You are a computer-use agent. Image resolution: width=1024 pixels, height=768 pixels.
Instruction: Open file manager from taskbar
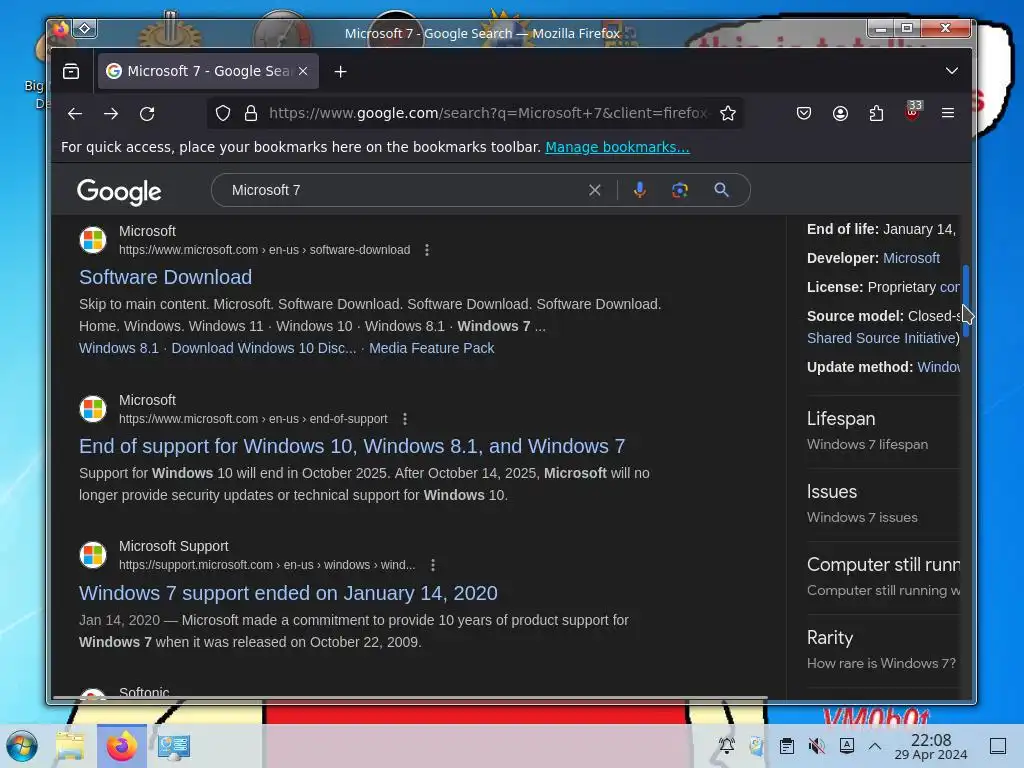point(70,746)
